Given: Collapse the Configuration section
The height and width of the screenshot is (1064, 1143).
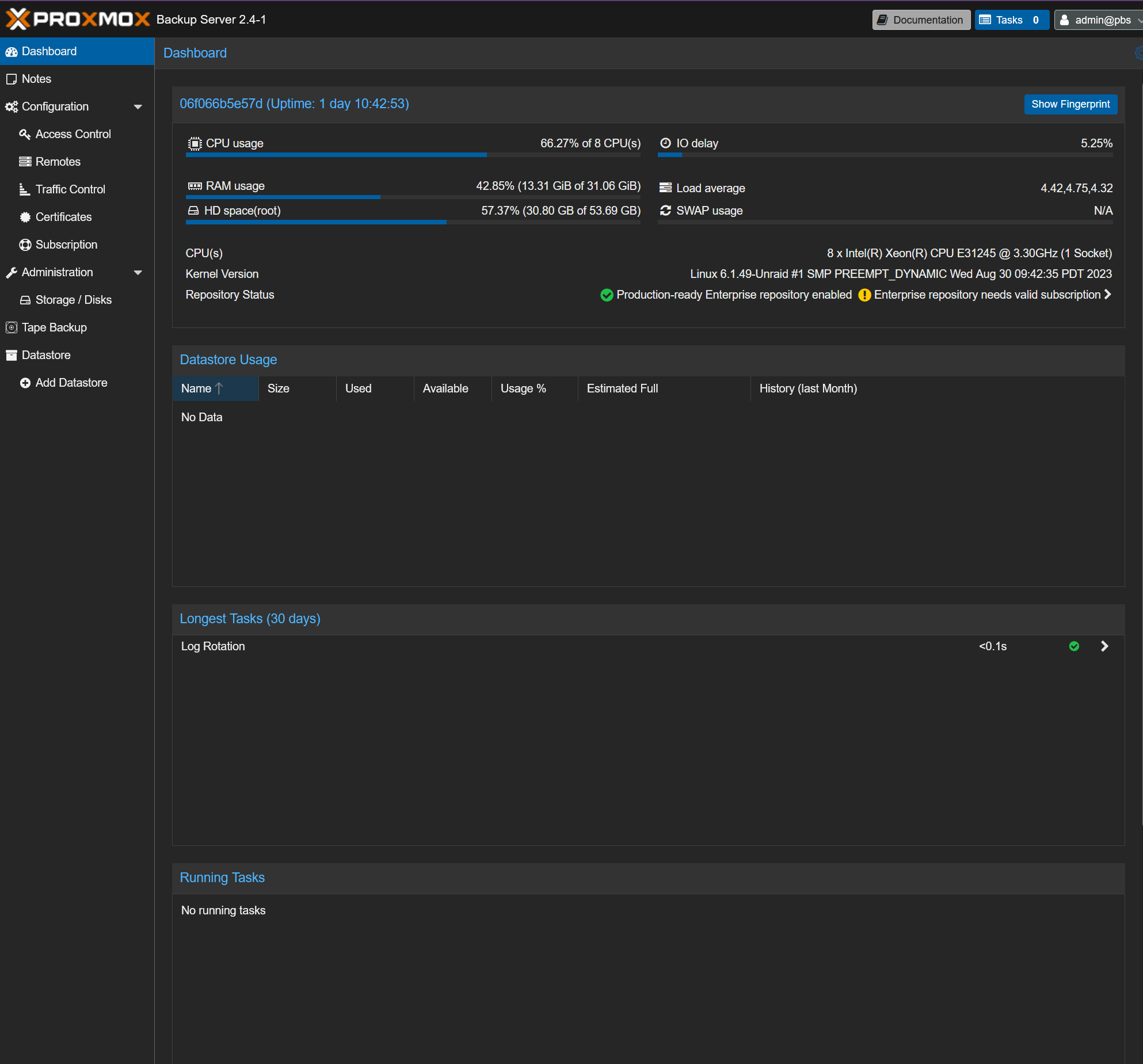Looking at the screenshot, I should [138, 106].
